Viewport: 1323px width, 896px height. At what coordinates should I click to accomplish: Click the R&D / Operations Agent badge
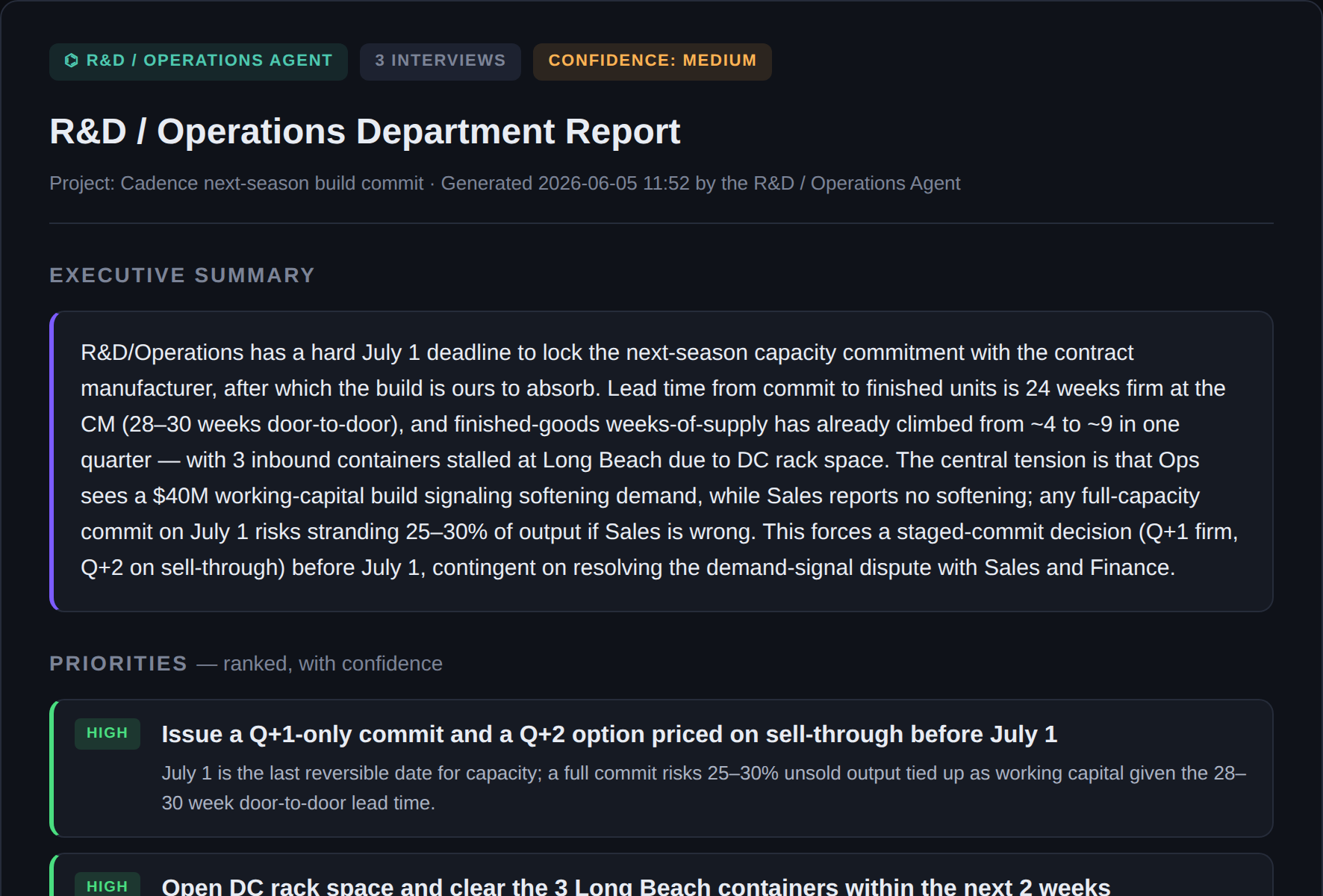tap(199, 61)
